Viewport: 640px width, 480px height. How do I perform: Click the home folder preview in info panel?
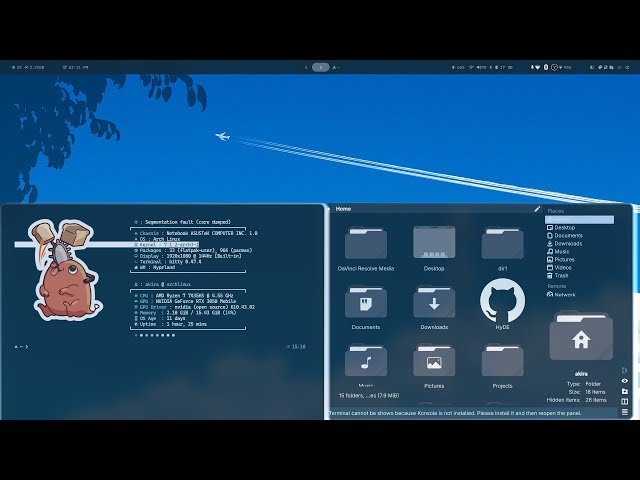pos(581,336)
